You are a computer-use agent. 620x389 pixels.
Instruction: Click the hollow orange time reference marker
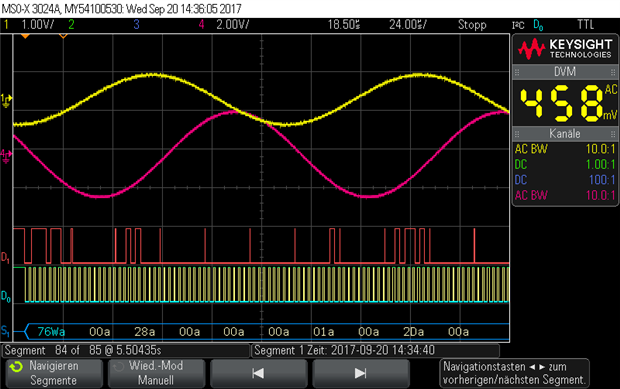[x=63, y=36]
